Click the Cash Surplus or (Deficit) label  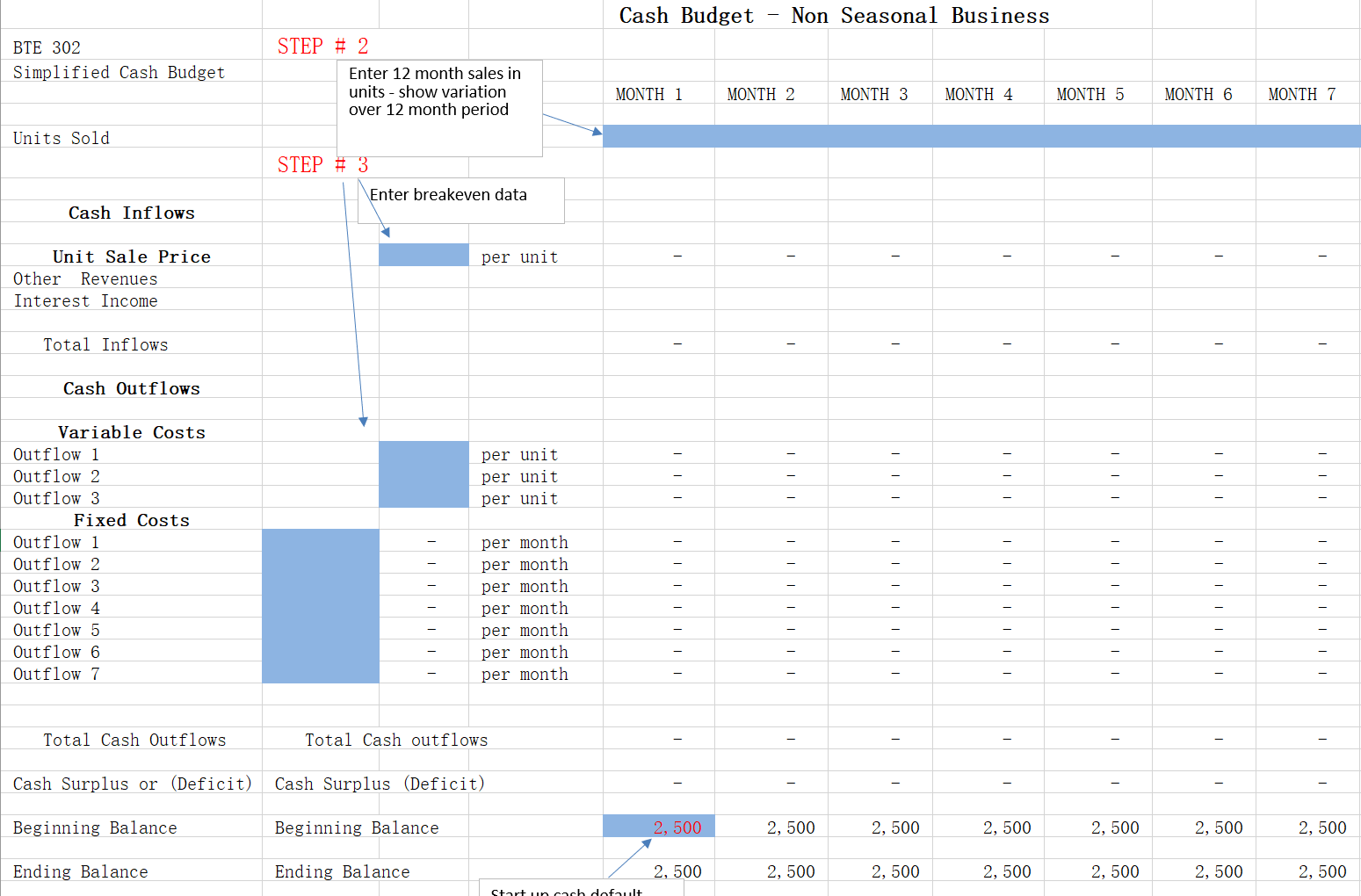[x=132, y=783]
